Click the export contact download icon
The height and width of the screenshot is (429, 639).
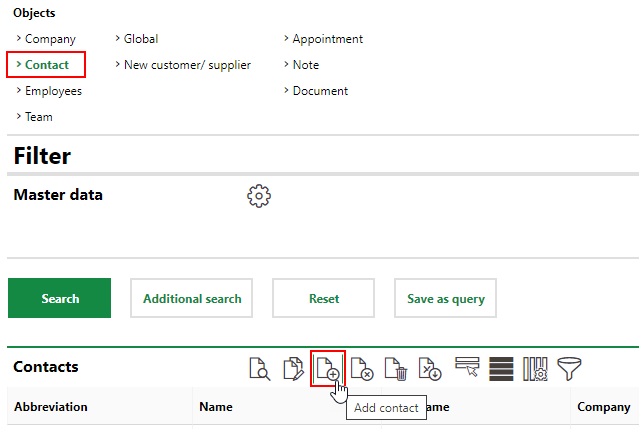coord(430,368)
